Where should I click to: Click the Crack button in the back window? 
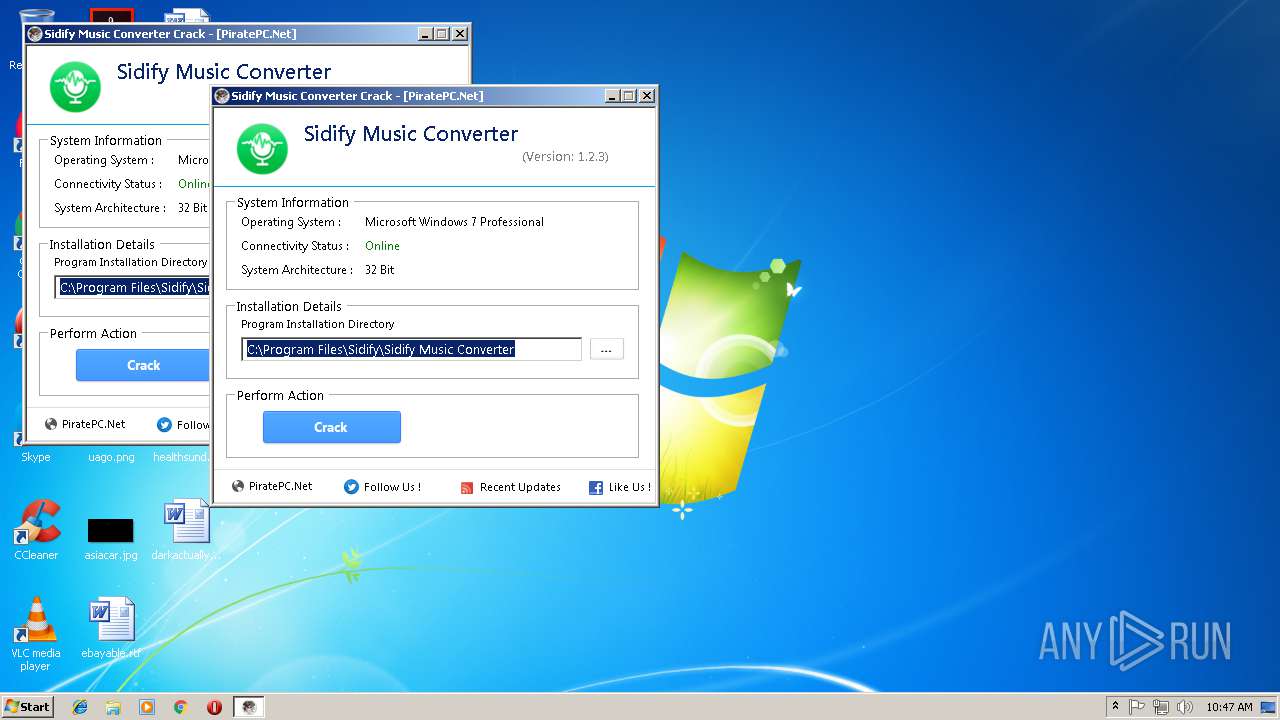tap(143, 365)
